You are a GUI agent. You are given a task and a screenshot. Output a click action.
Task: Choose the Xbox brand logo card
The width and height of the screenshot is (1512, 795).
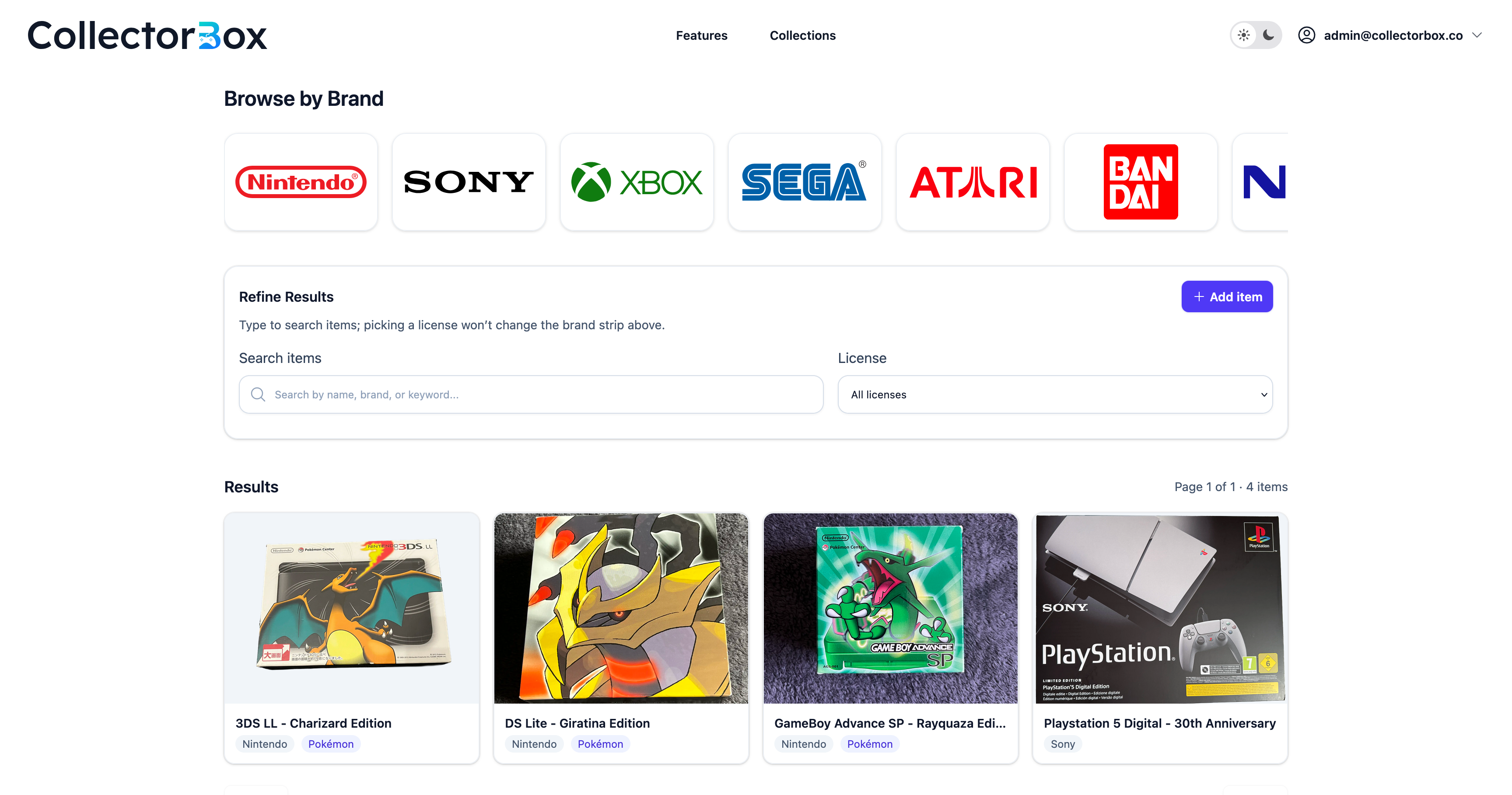point(636,182)
